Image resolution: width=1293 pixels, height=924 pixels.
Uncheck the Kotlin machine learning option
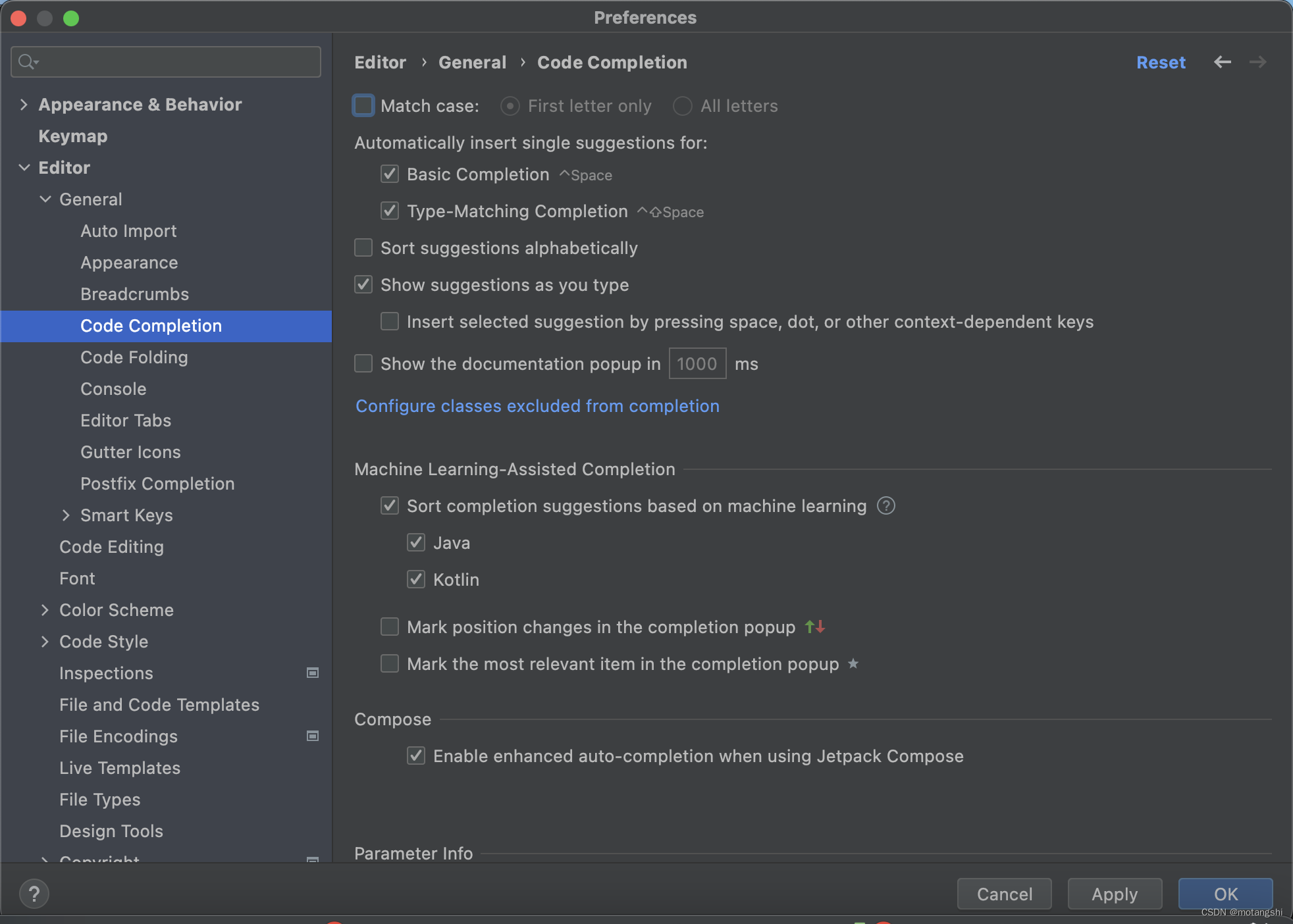click(x=416, y=579)
